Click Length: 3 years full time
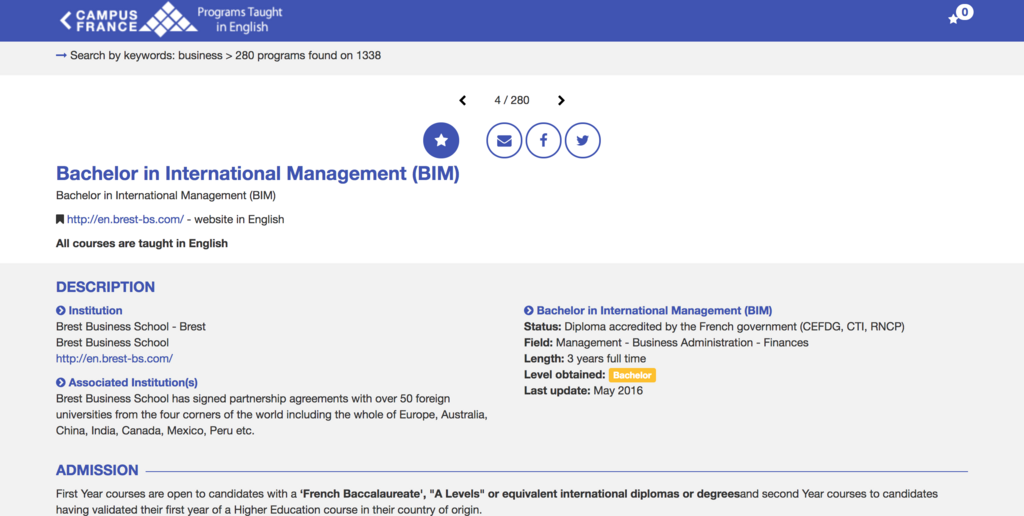This screenshot has width=1024, height=516. 585,359
